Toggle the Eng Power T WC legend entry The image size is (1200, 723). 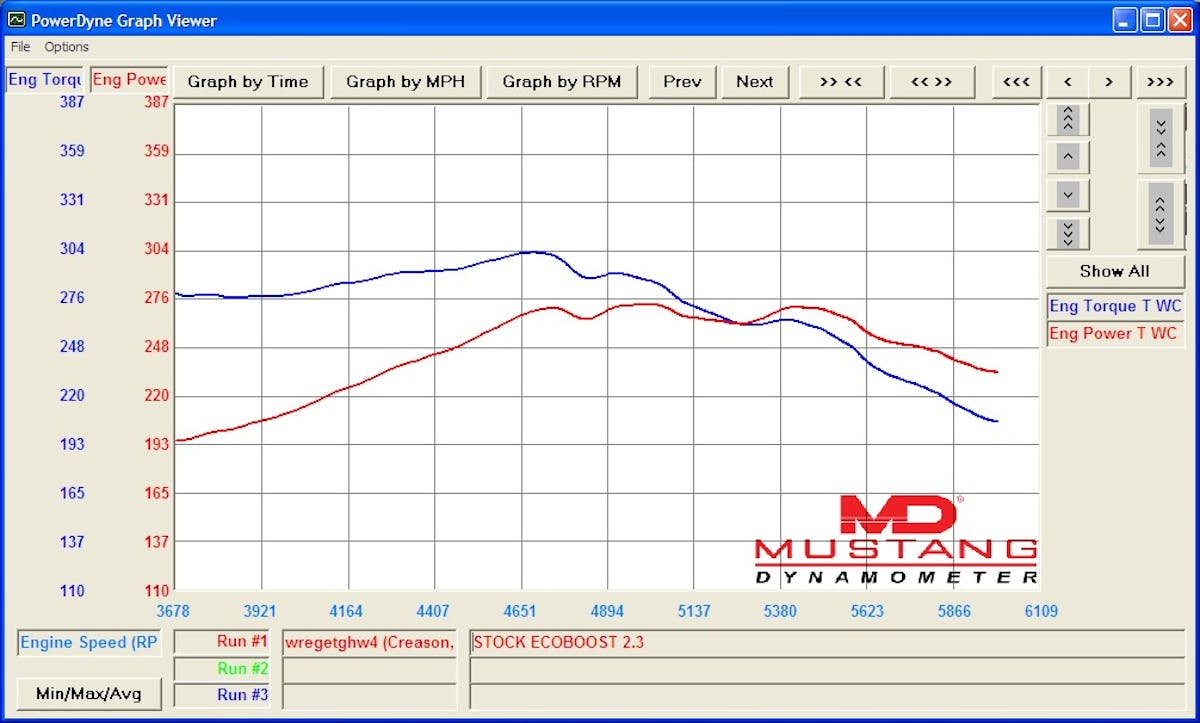point(1114,333)
